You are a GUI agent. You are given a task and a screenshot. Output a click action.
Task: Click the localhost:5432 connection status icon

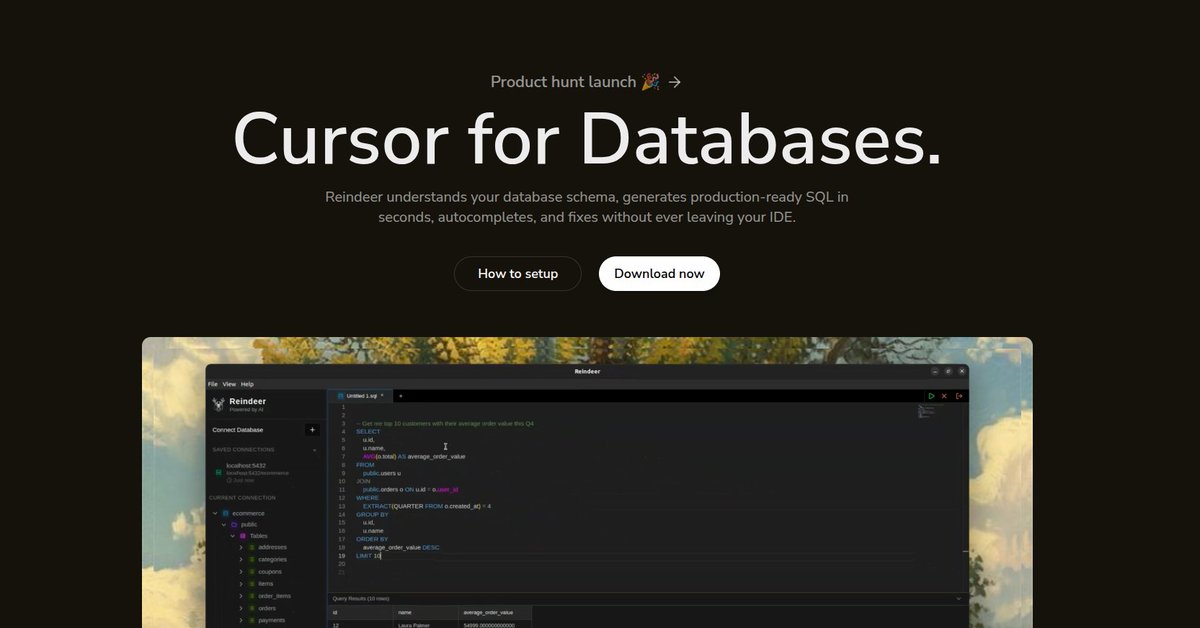point(218,472)
